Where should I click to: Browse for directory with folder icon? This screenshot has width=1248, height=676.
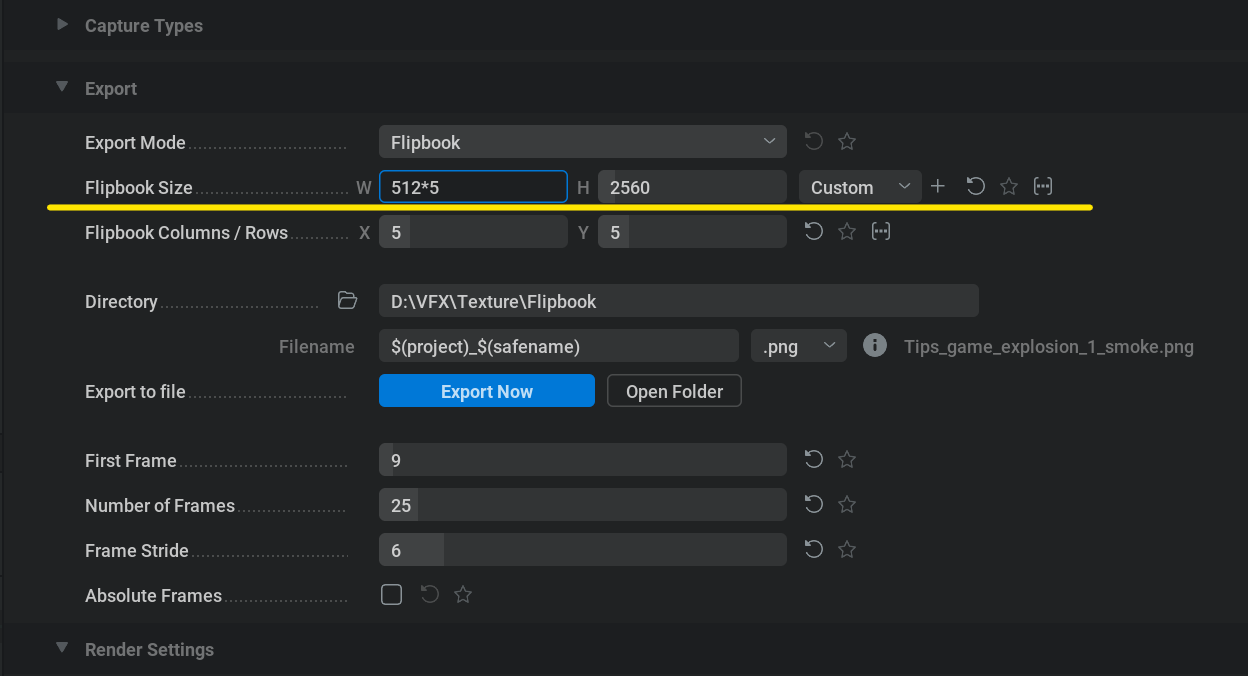pyautogui.click(x=347, y=301)
